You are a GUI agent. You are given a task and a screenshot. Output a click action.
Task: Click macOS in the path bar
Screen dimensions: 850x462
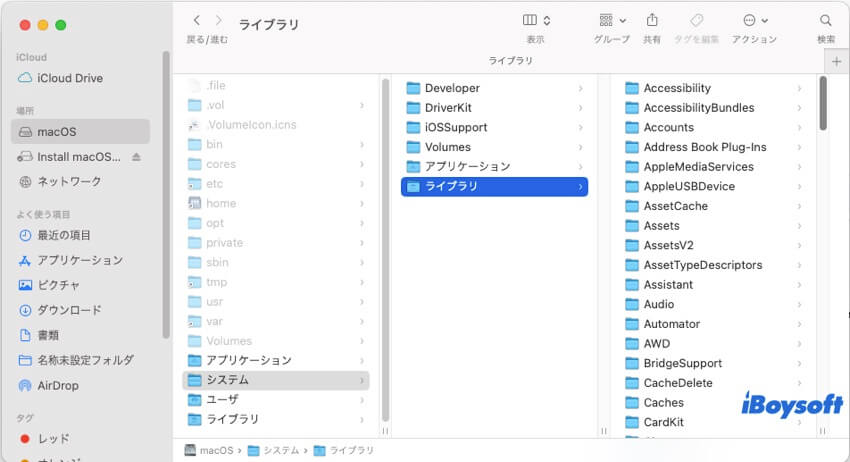click(209, 450)
